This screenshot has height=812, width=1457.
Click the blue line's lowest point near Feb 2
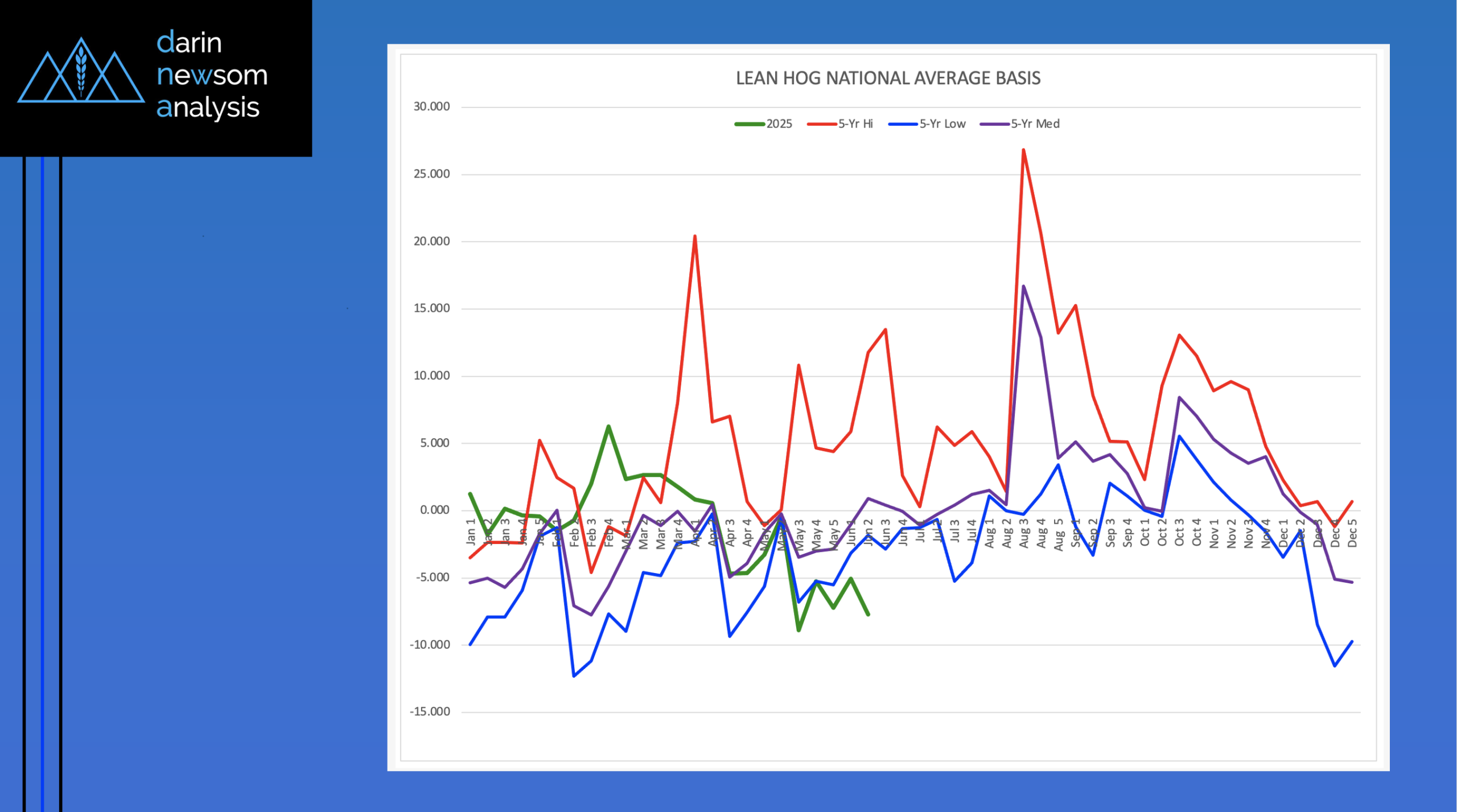(574, 676)
